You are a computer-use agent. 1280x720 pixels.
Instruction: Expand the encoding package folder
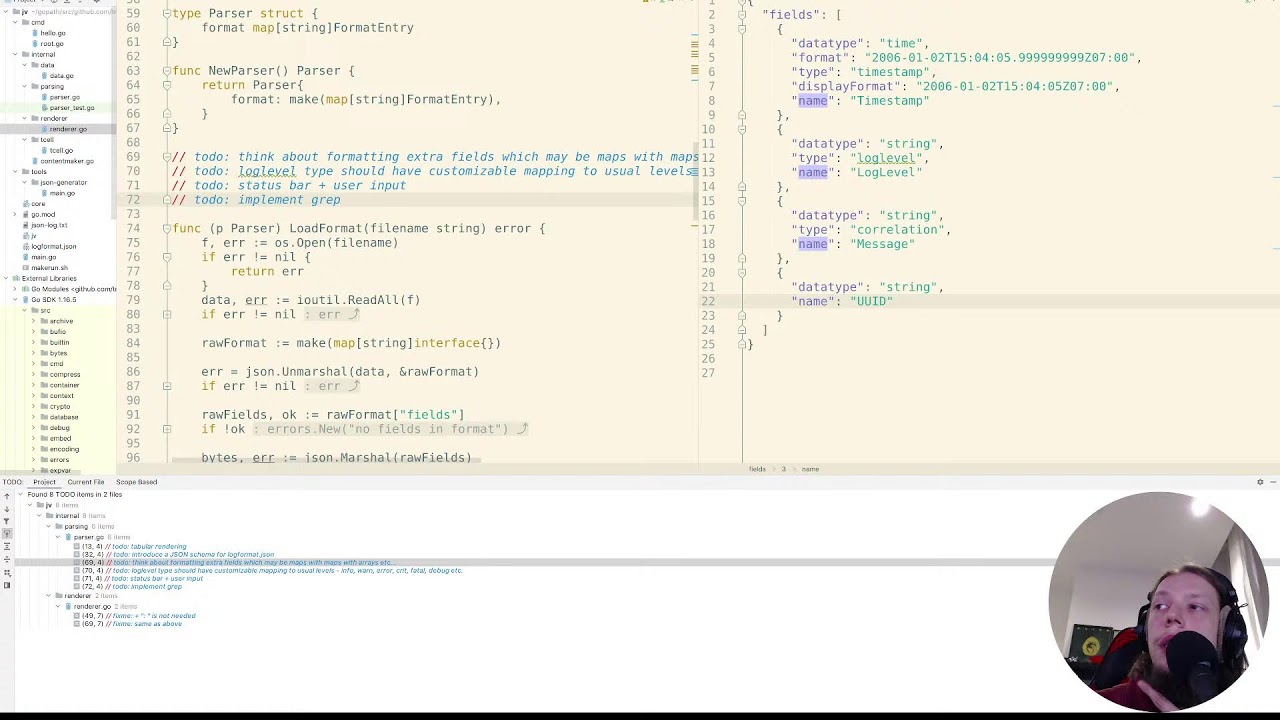point(34,449)
